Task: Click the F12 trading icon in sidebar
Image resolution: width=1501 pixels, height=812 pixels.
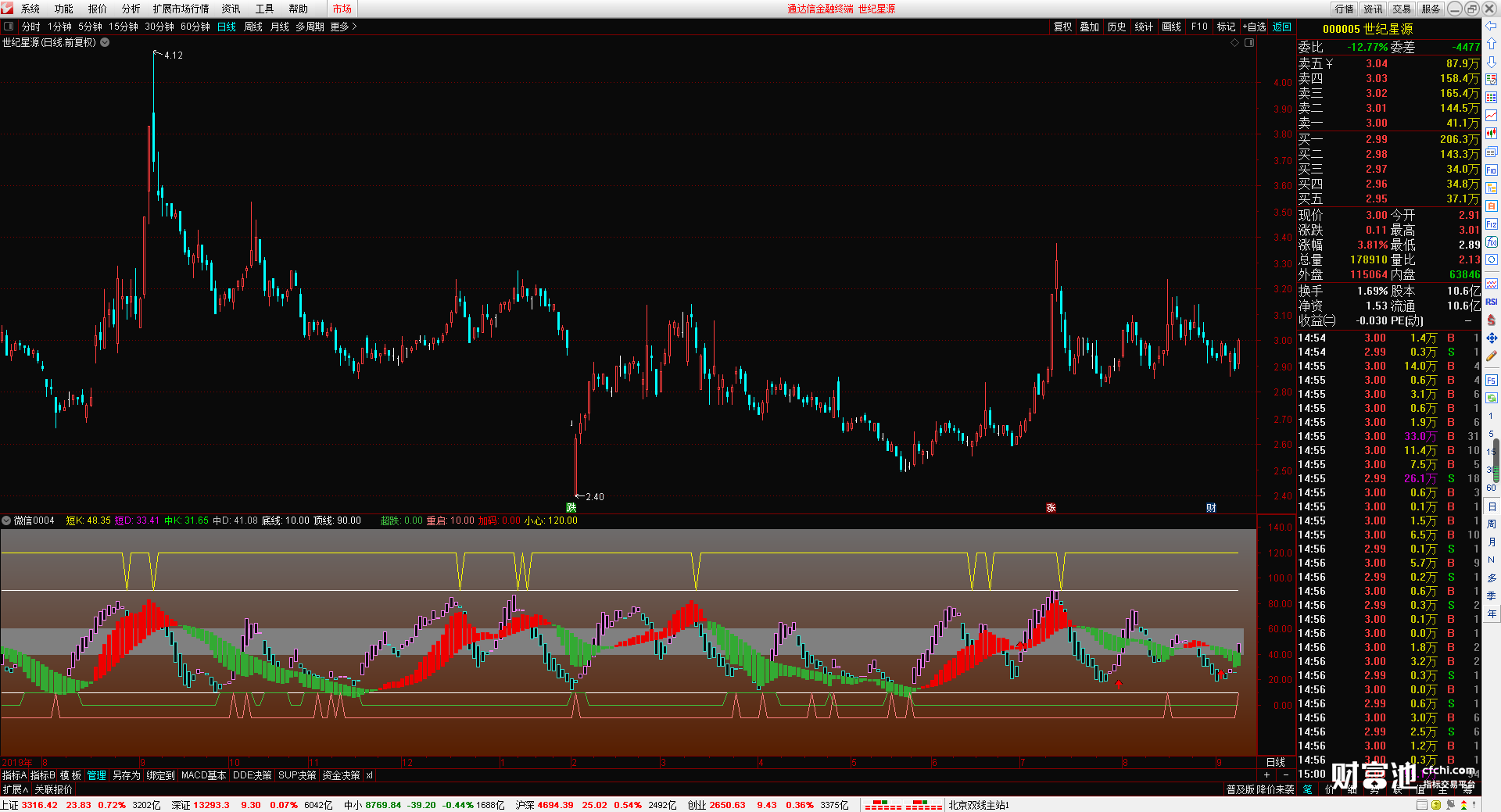Action: click(x=1492, y=224)
